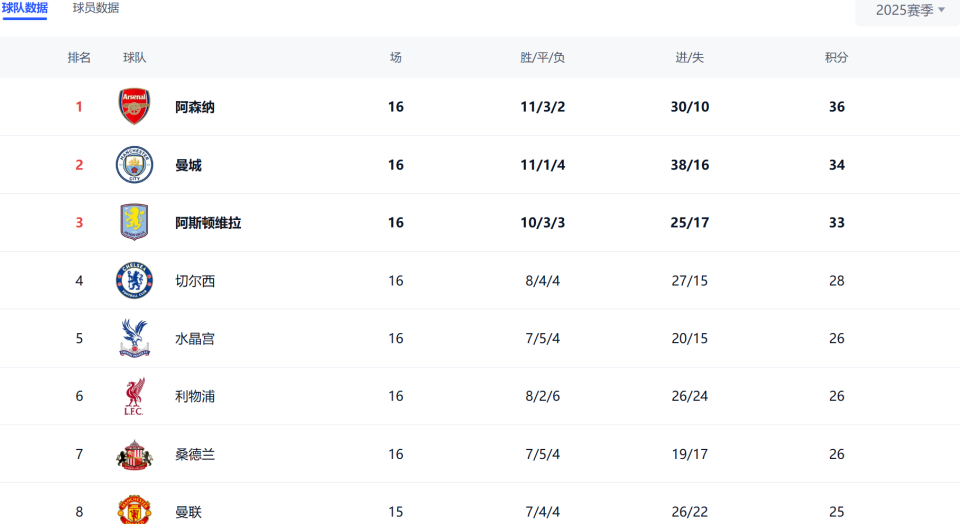Viewport: 960px width, 524px height.
Task: Click the 积分 column header
Action: pos(837,58)
